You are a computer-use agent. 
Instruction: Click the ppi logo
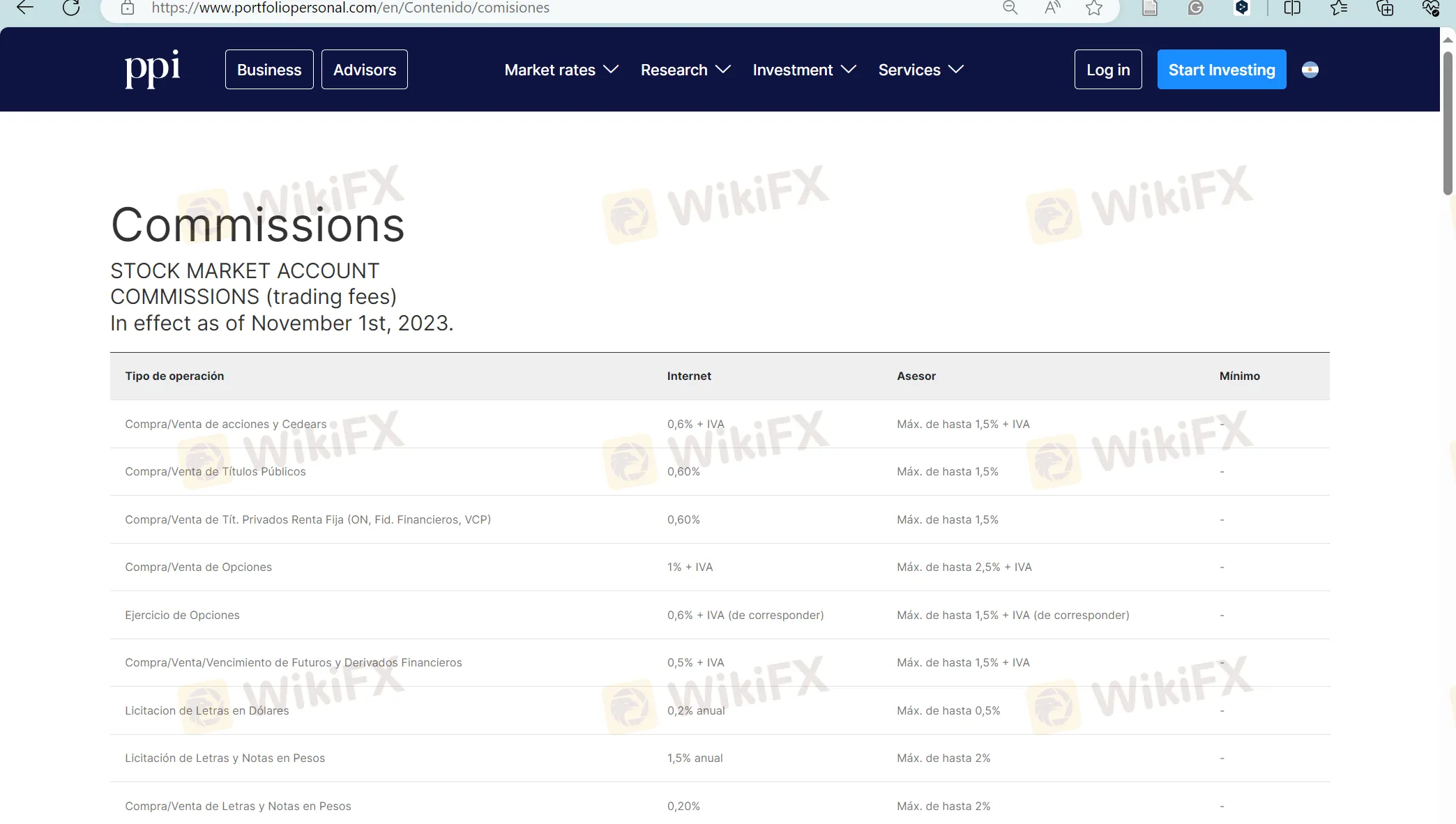coord(152,69)
